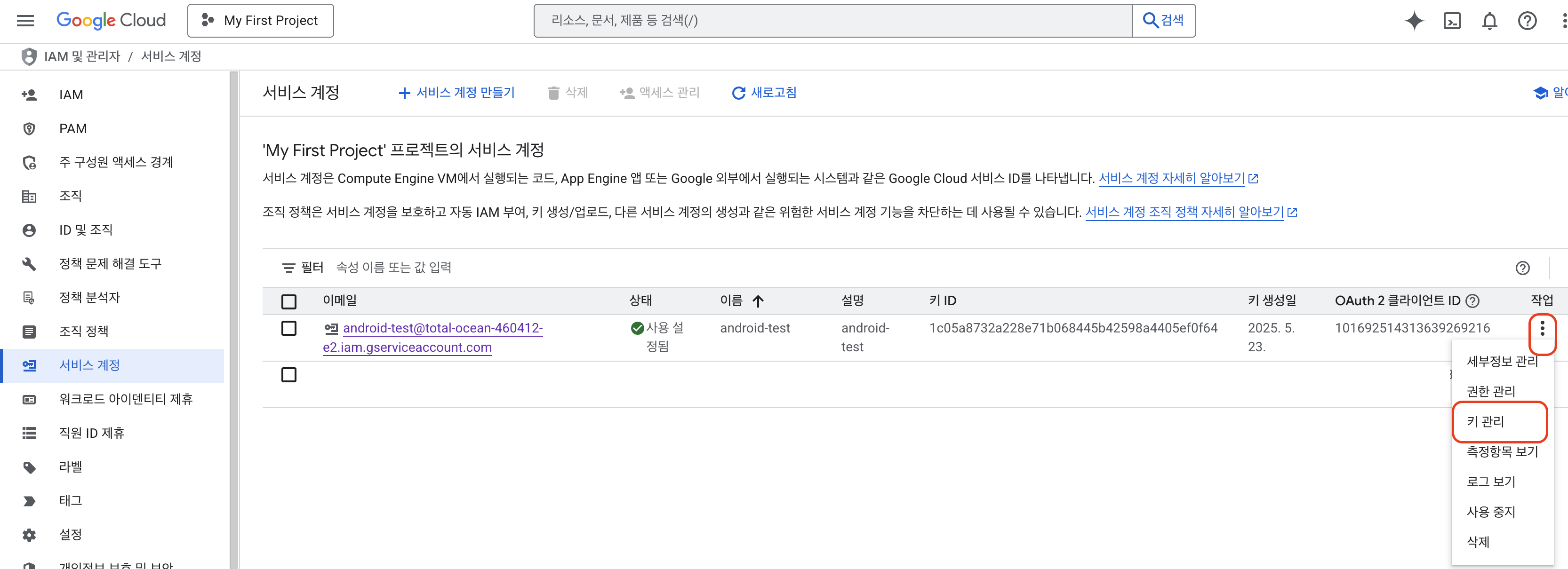Click IAM 및 관리자 breadcrumb

pyautogui.click(x=82, y=56)
